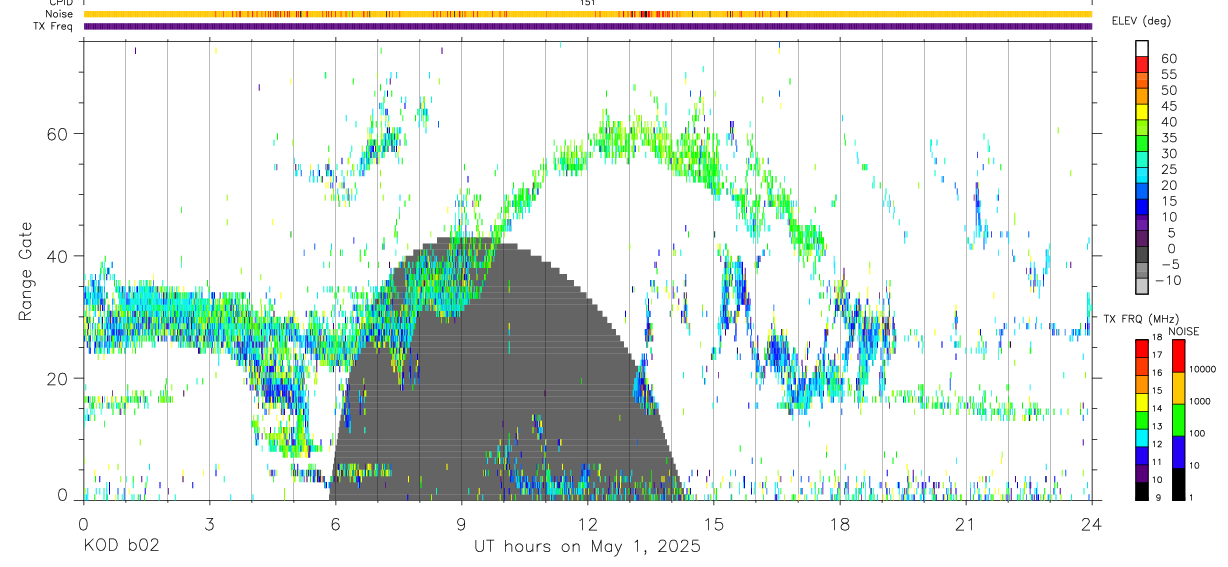Click the "18" tick on the UT hours axis
1228x567 pixels.
tap(839, 524)
